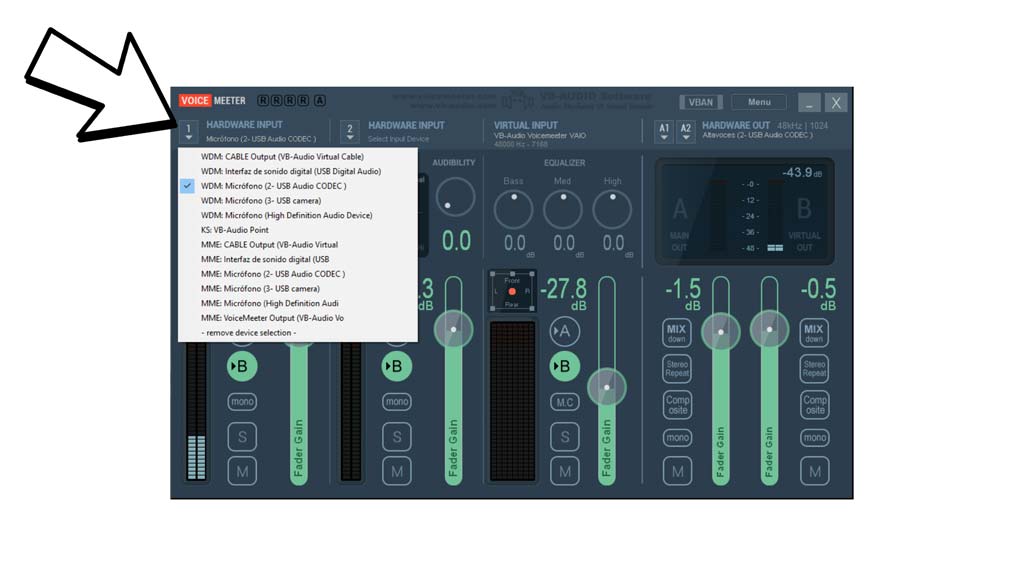Toggle mono on Hardware Input 2 strip
The image size is (1024, 576).
397,402
